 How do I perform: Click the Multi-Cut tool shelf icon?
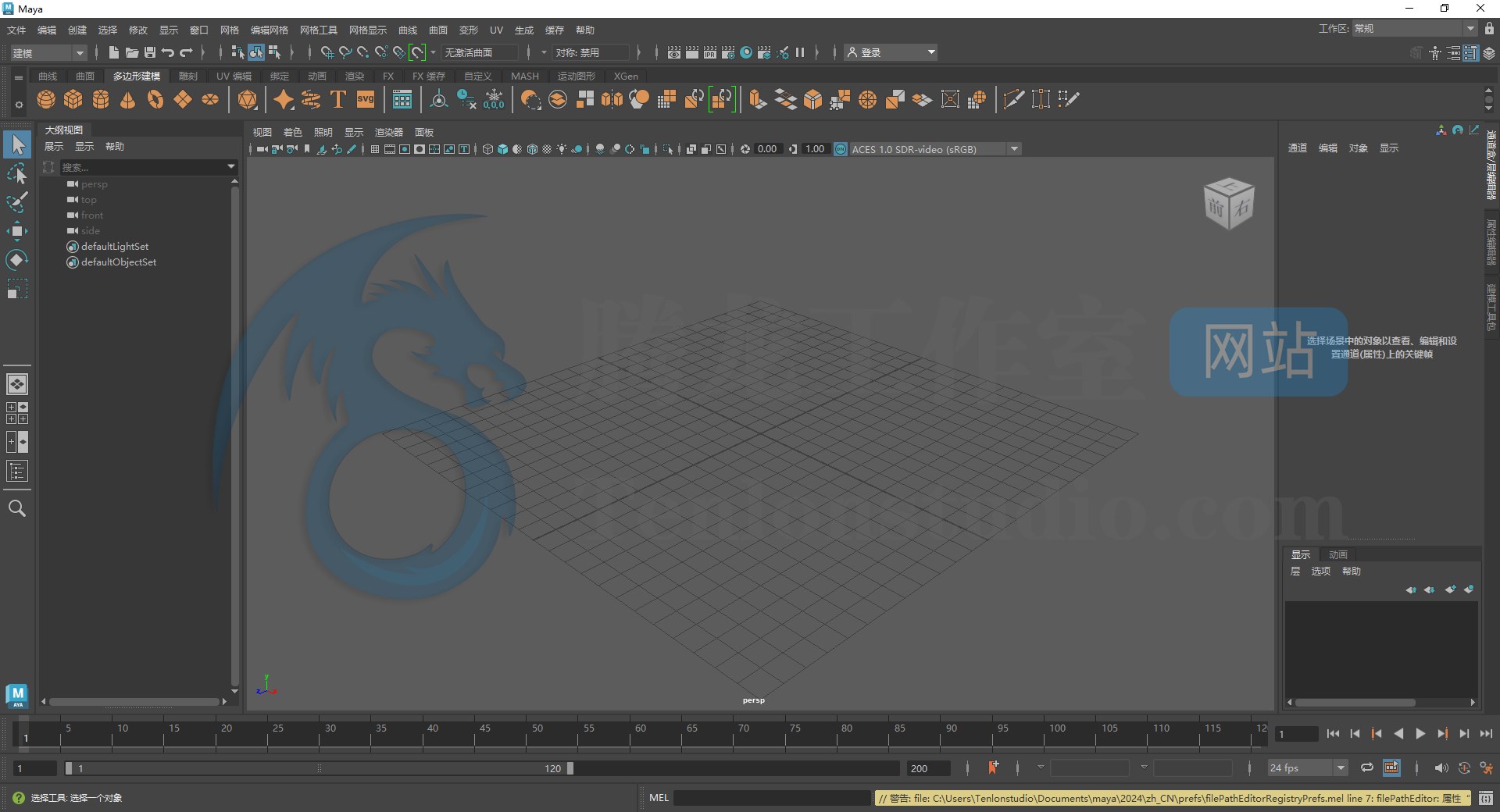coord(1014,99)
